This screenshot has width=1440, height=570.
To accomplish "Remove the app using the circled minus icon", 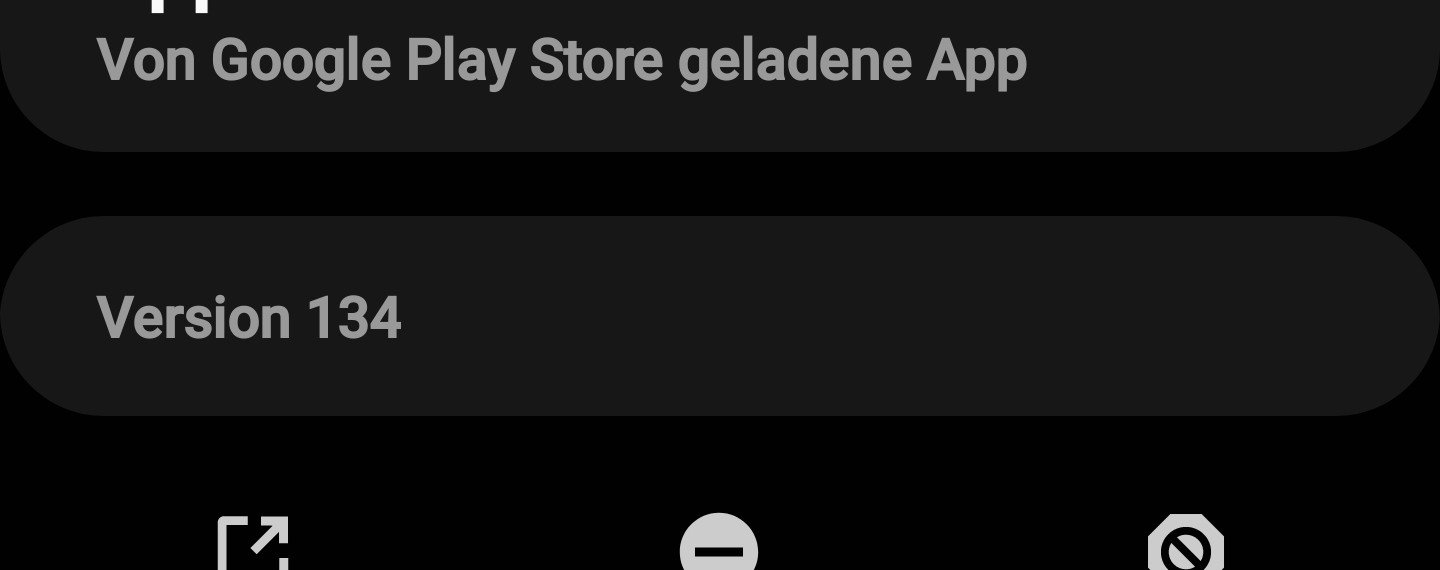I will 719,543.
